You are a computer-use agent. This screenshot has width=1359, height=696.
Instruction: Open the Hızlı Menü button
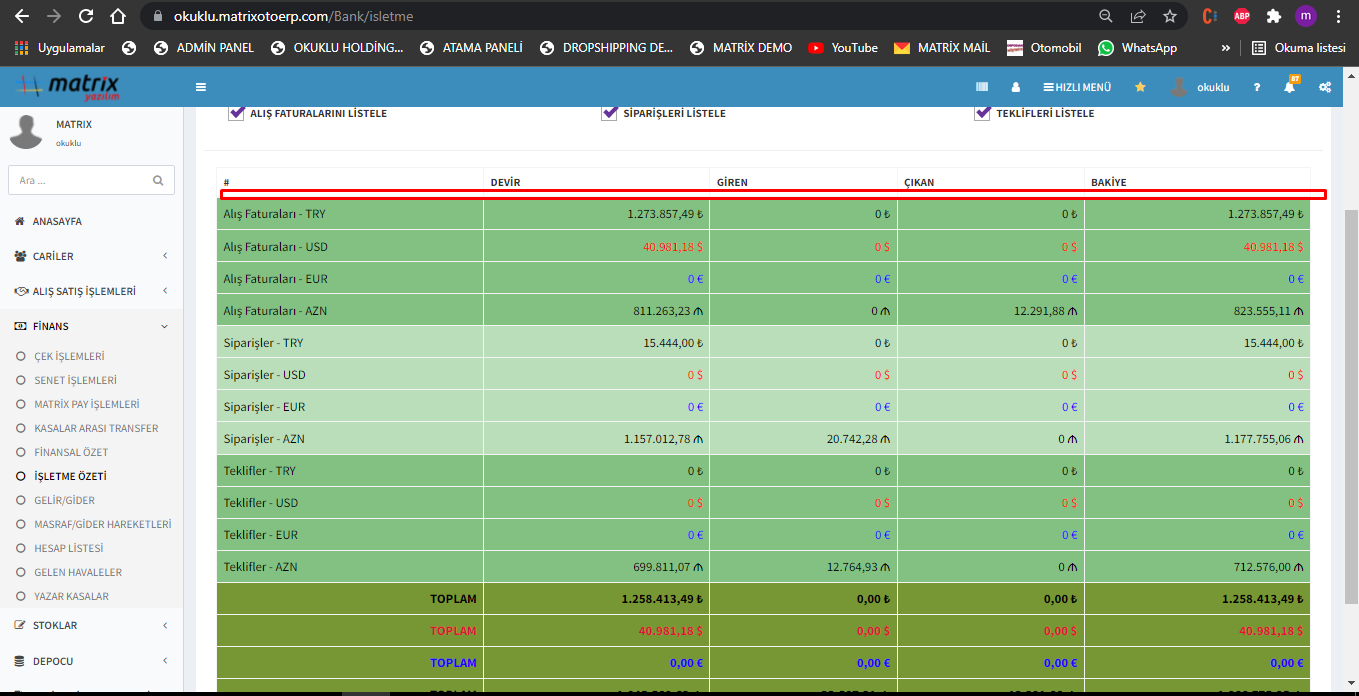pyautogui.click(x=1077, y=87)
